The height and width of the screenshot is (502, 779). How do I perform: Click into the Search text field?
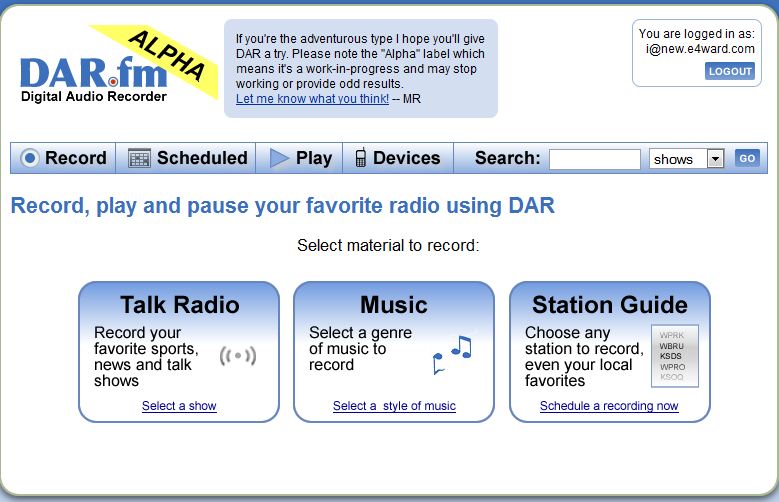595,159
